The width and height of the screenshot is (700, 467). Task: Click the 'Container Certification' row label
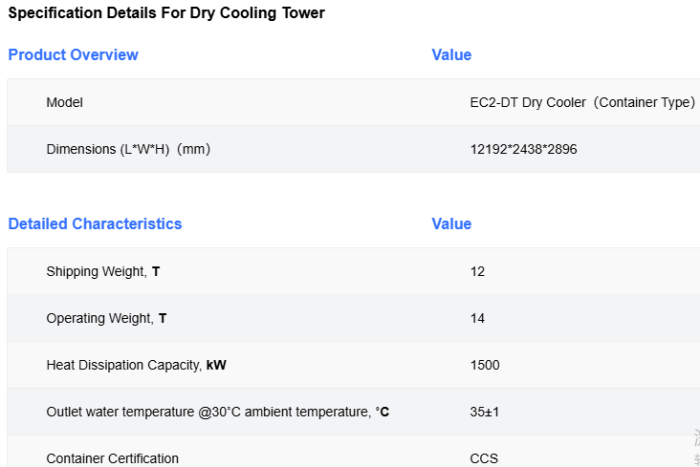coord(112,458)
